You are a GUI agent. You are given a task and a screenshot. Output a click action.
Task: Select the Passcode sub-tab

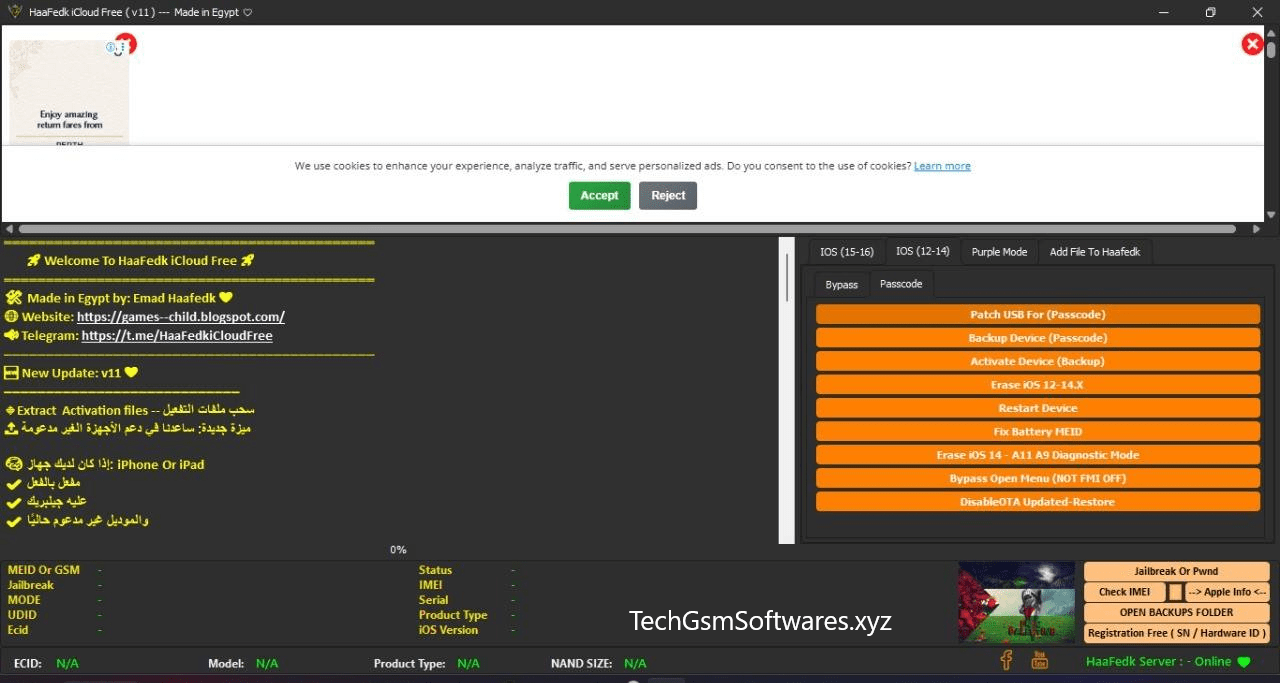pos(901,284)
